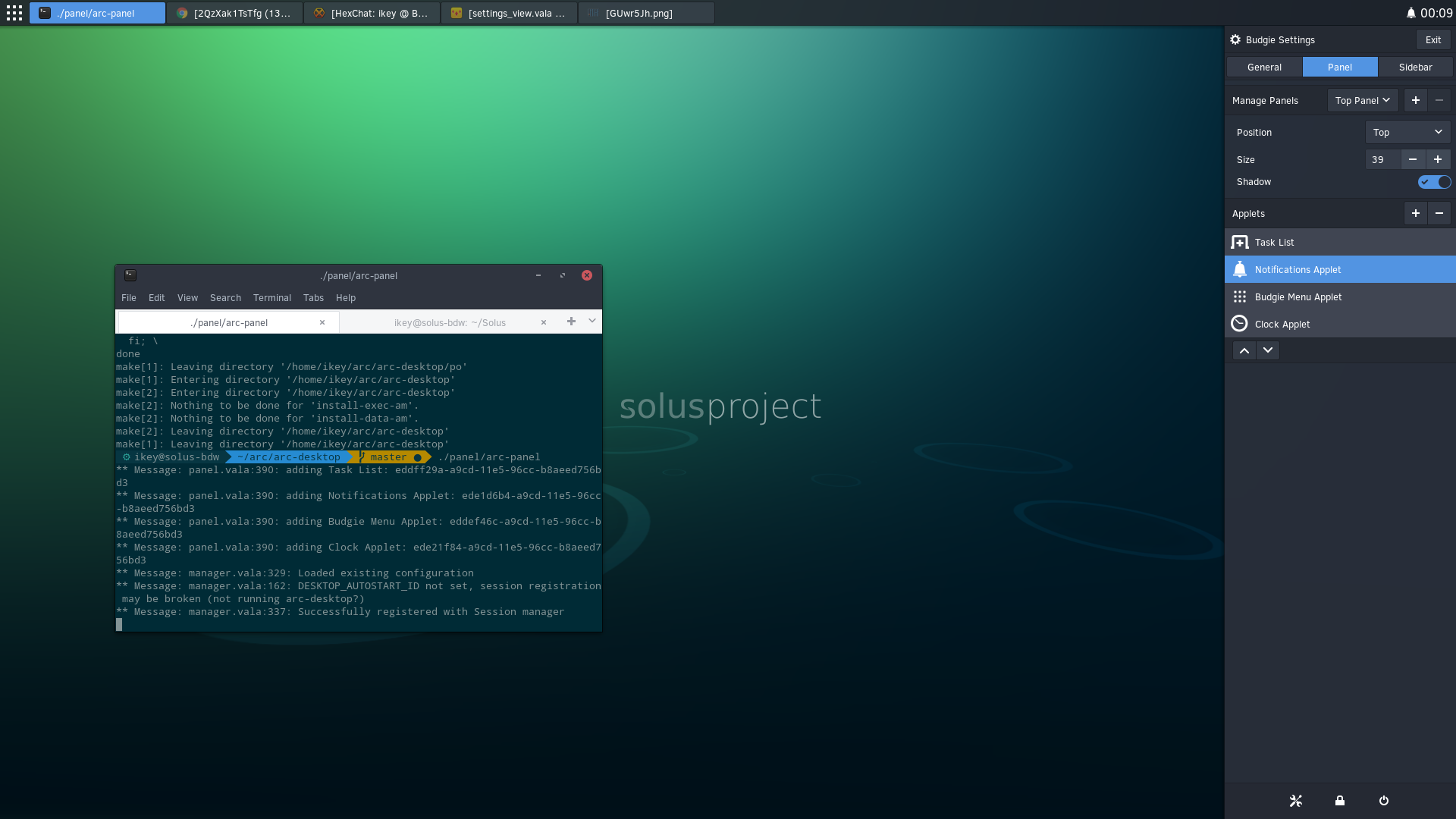This screenshot has height=819, width=1456.
Task: Switch to the General settings tab
Action: tap(1264, 67)
